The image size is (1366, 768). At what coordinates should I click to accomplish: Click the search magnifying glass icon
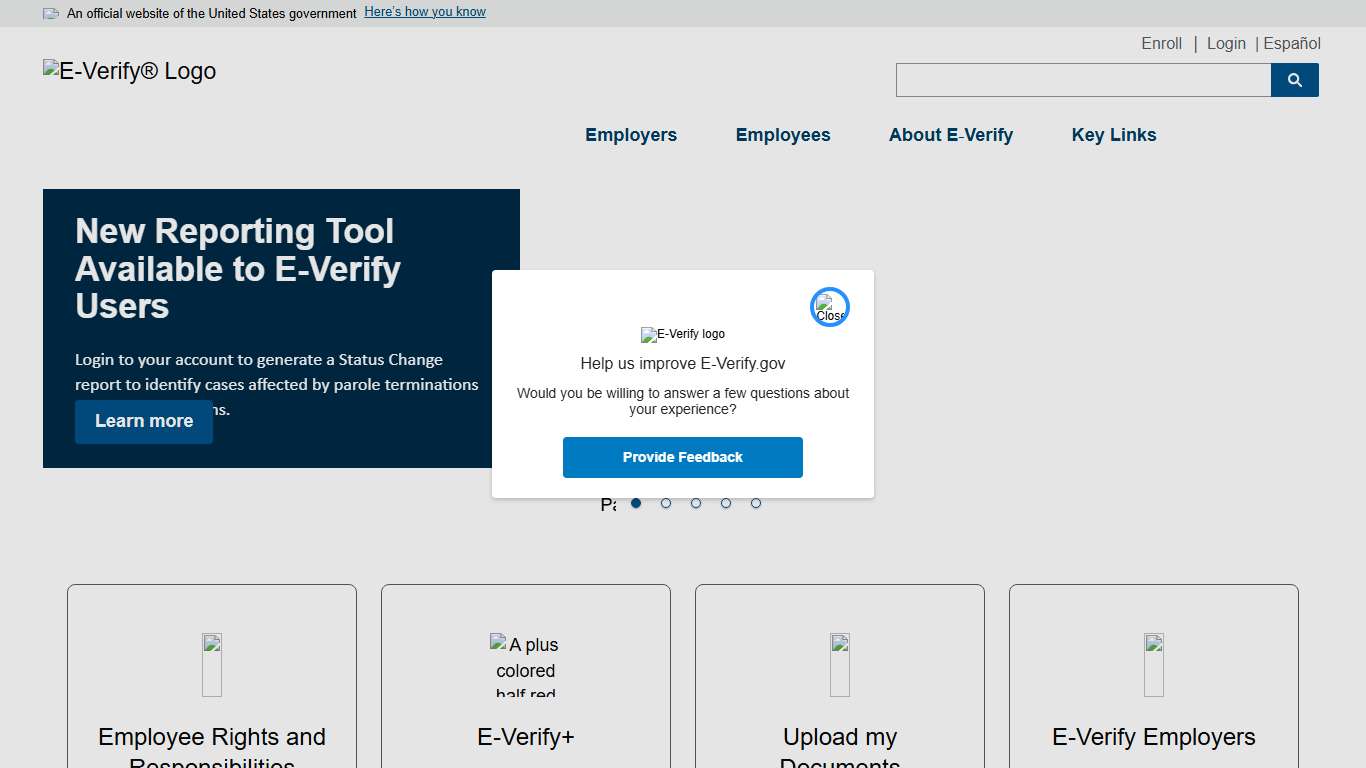[1294, 80]
